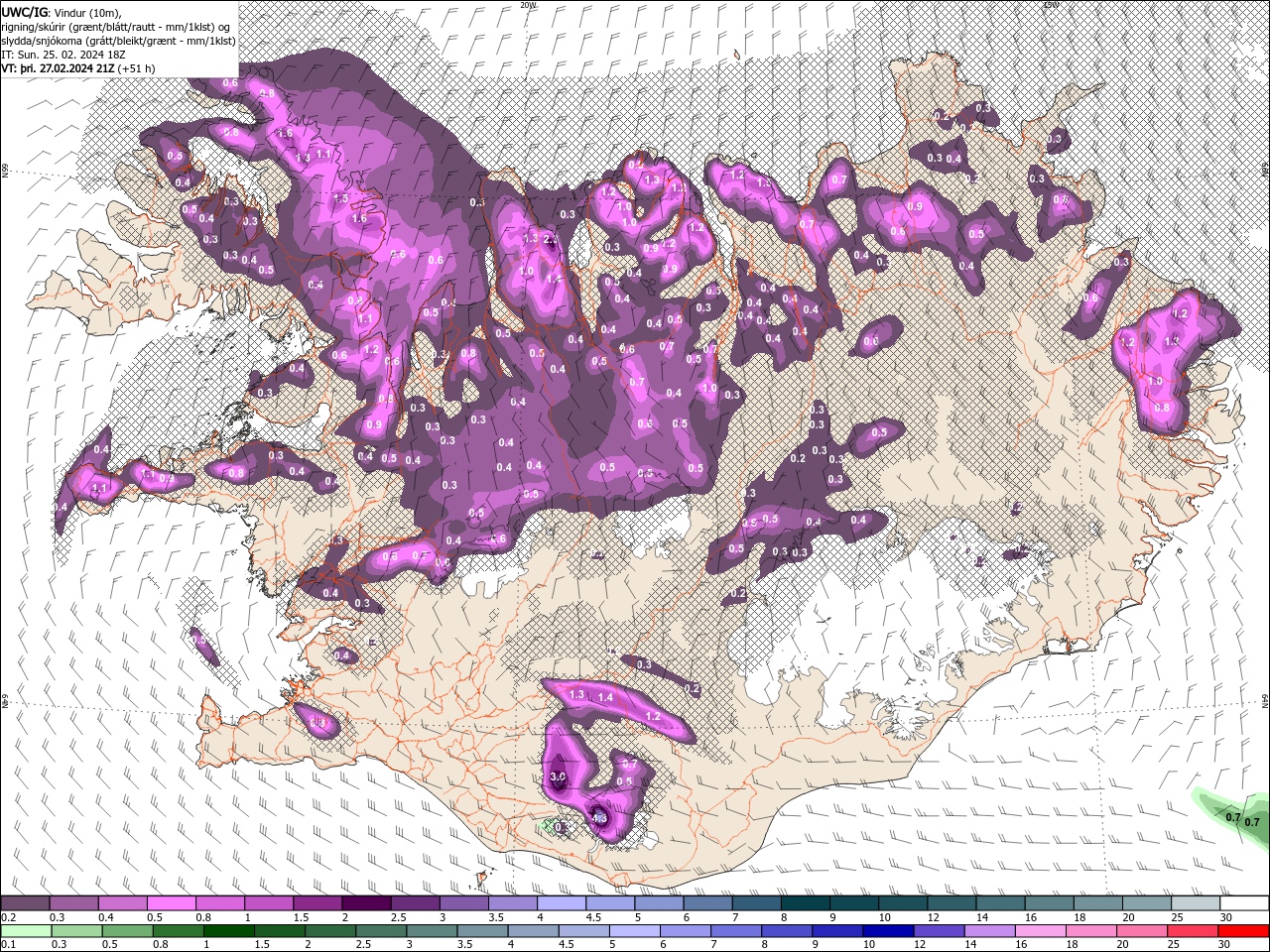Click the pink top-row swatch between 0.5 and 0.8
The height and width of the screenshot is (952, 1270).
171,903
